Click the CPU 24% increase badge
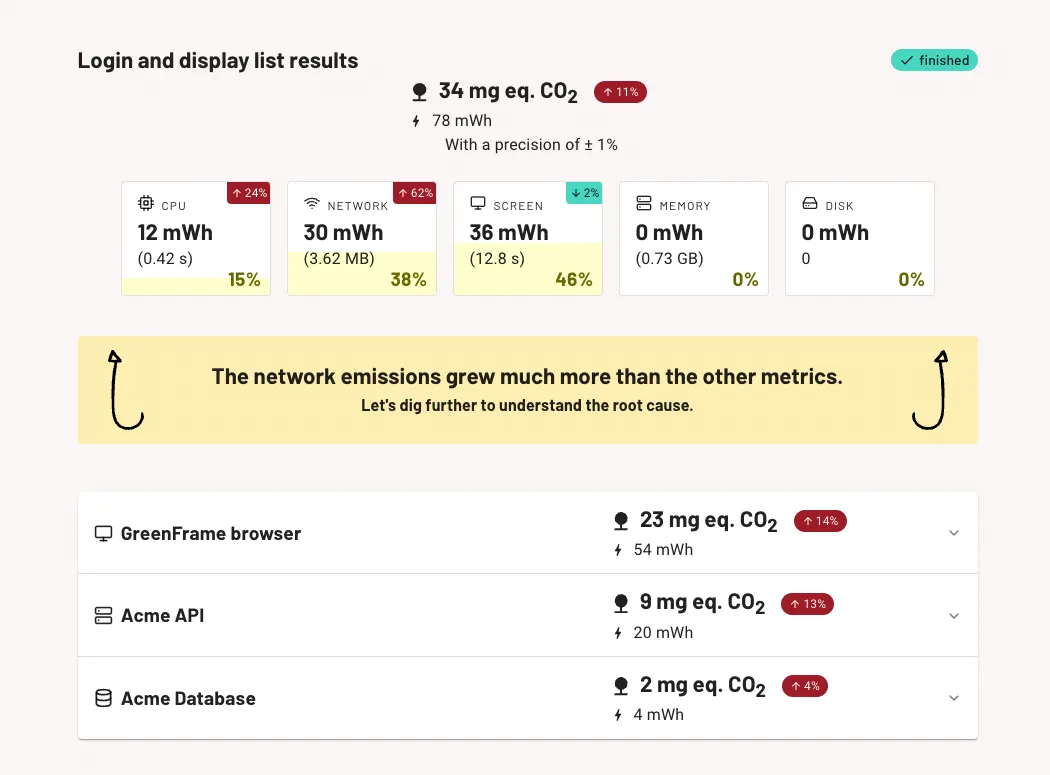1050x775 pixels. point(249,193)
